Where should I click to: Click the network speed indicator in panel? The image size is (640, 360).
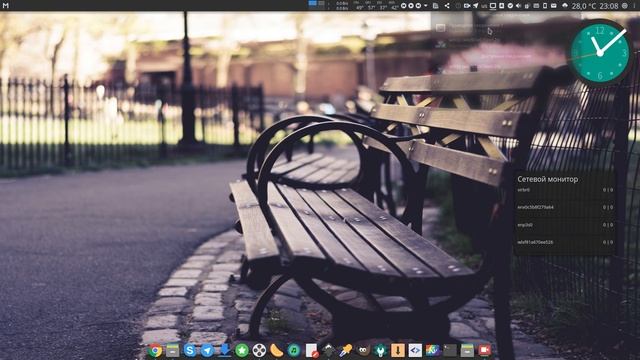(x=342, y=5)
